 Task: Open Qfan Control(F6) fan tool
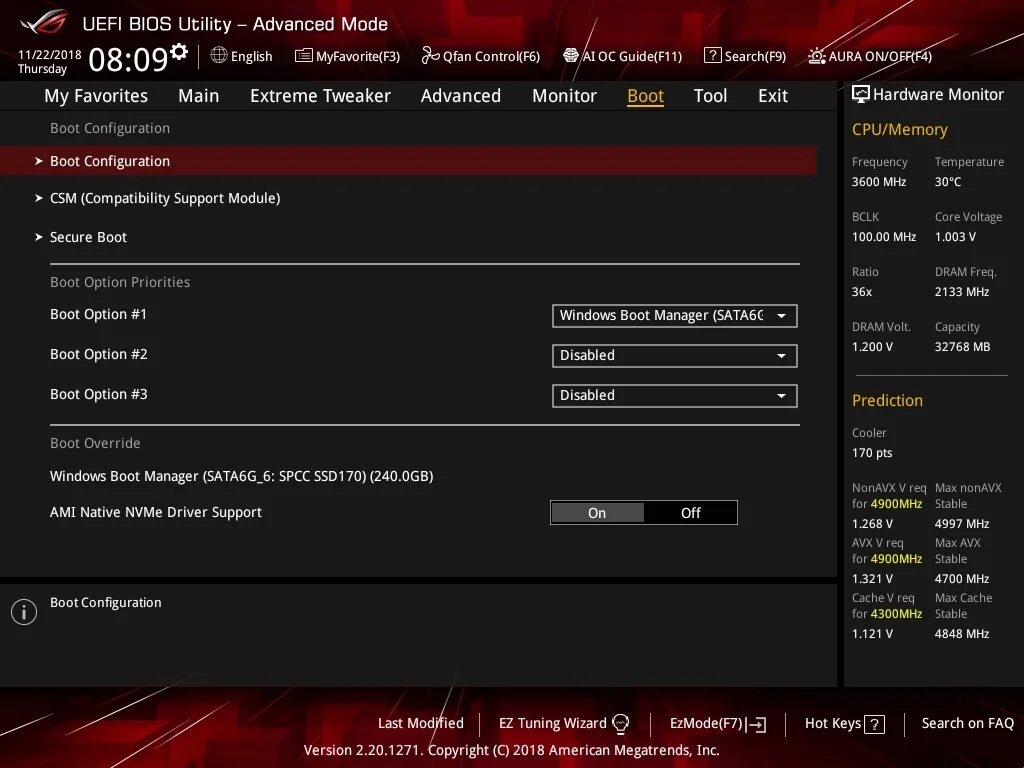481,56
